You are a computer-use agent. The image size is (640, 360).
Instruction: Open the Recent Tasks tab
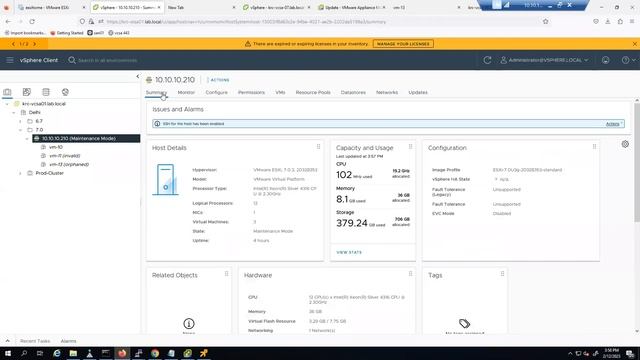coord(35,341)
